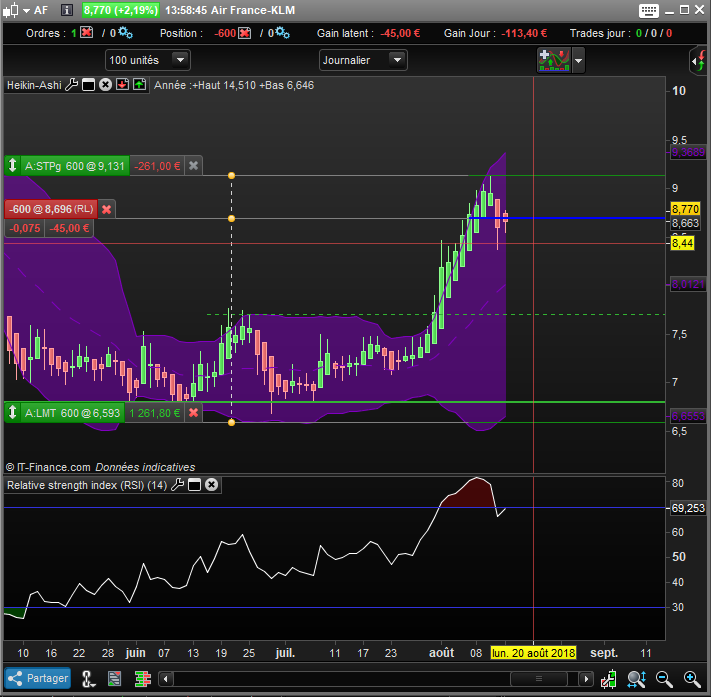Click the yellow 8,770 price axis label
This screenshot has height=697, width=711.
(x=685, y=209)
